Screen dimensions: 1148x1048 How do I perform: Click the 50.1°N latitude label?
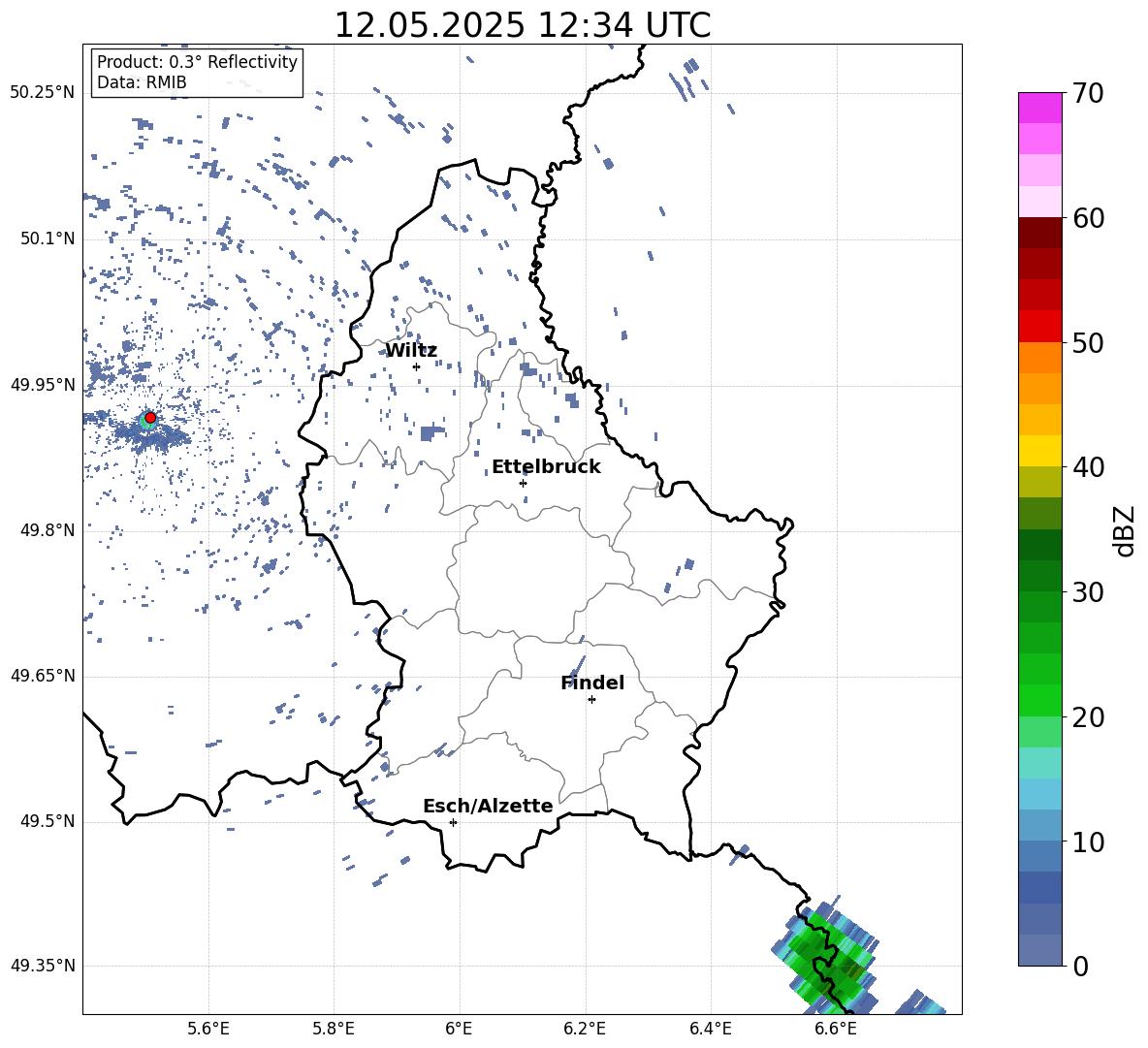coord(48,238)
